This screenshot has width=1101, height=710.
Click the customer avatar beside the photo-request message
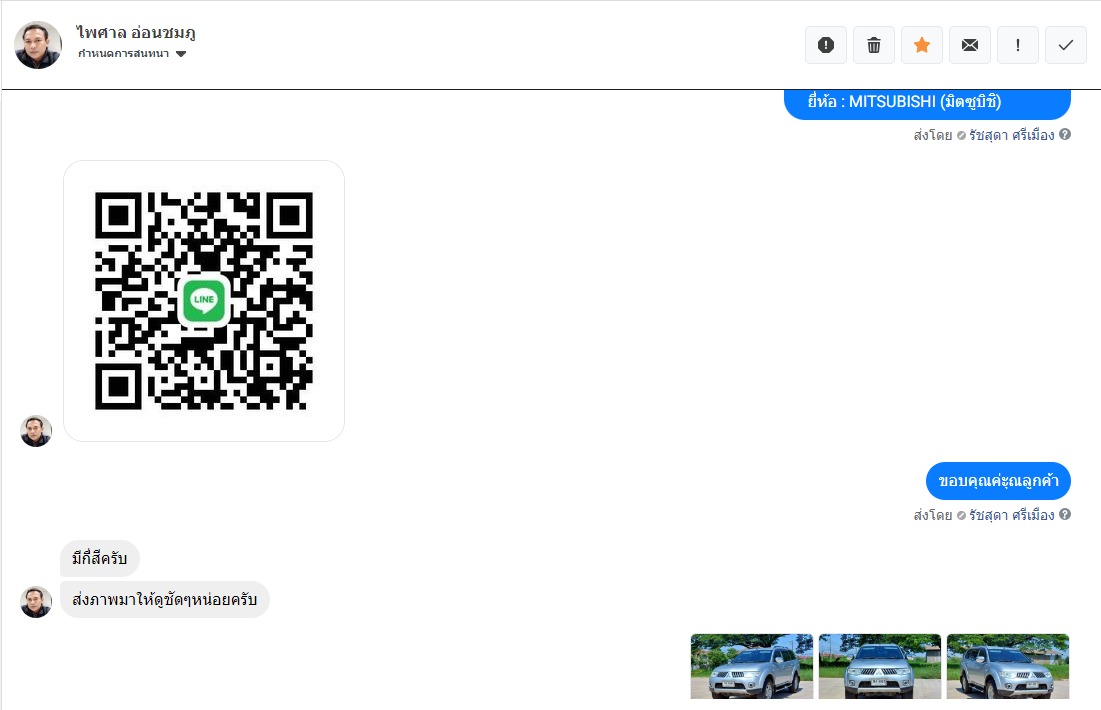point(36,602)
